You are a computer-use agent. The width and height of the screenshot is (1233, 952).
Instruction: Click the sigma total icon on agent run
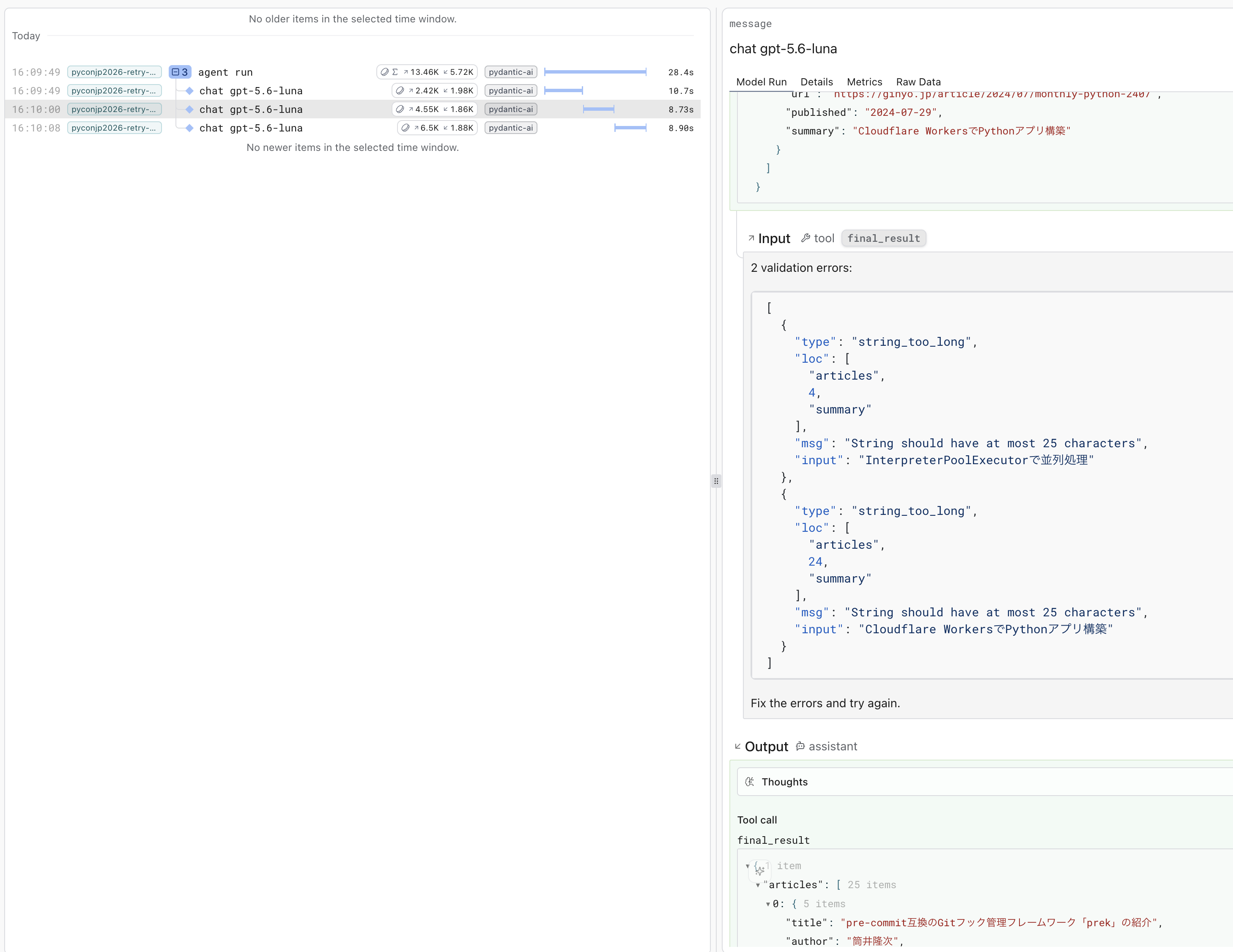[x=395, y=72]
